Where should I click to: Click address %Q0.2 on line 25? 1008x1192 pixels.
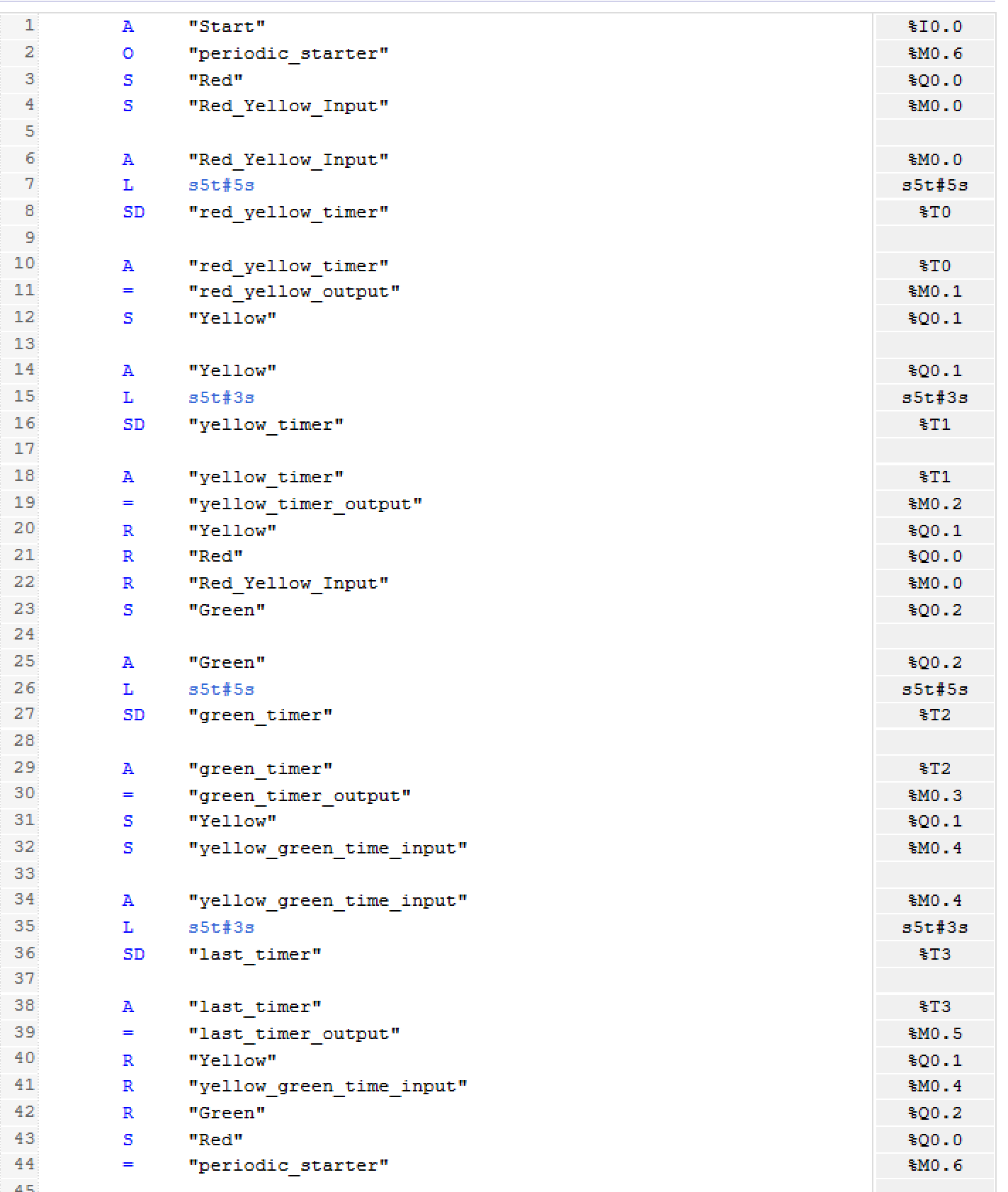[x=935, y=663]
